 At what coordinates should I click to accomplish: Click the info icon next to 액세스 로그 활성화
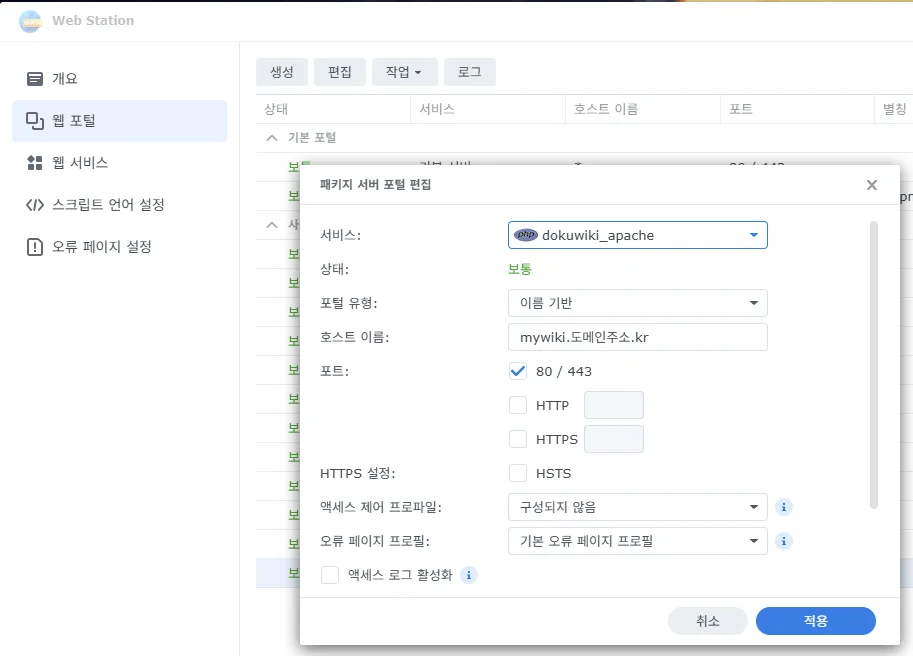(467, 574)
